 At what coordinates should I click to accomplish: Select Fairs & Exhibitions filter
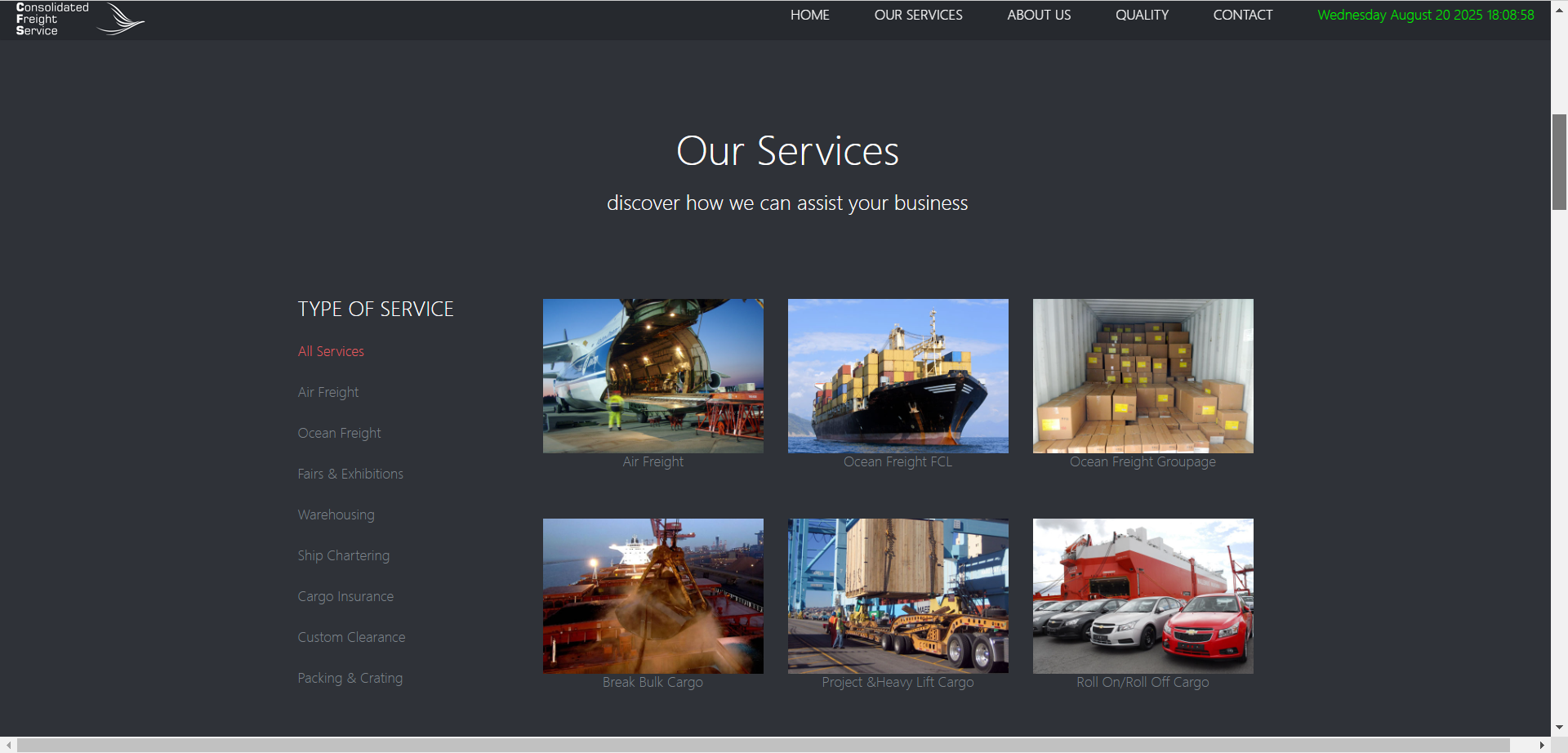[350, 474]
